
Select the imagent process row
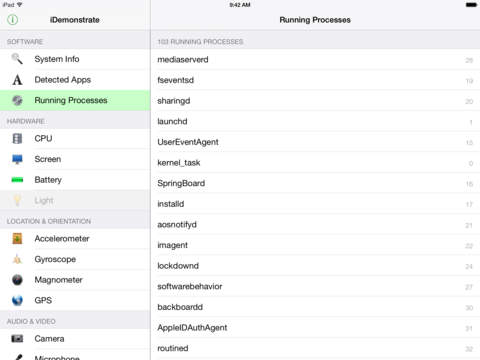[315, 245]
